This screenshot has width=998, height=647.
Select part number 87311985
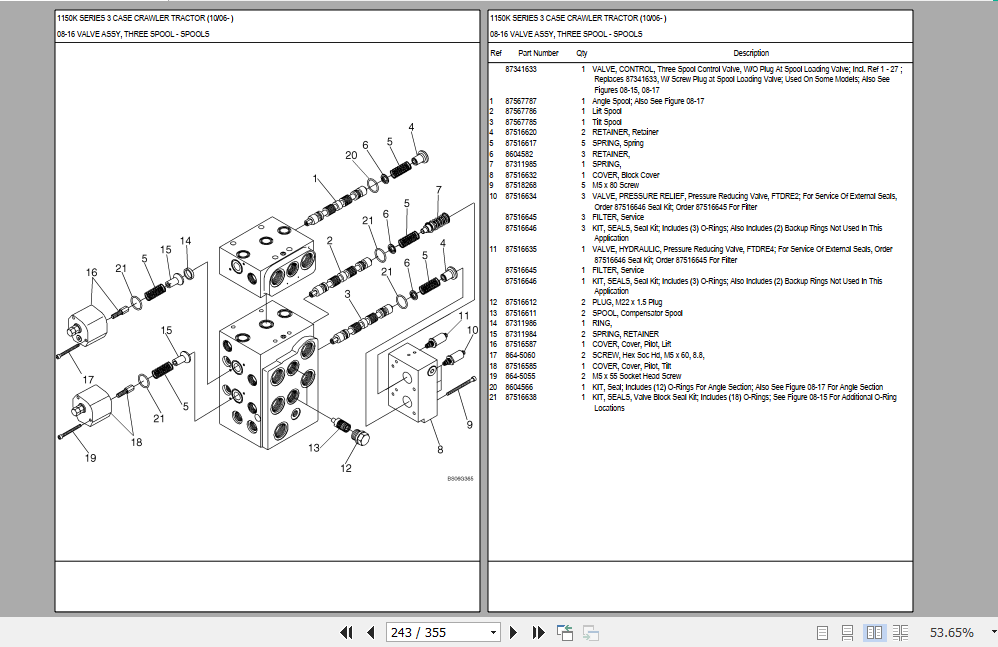tap(521, 164)
